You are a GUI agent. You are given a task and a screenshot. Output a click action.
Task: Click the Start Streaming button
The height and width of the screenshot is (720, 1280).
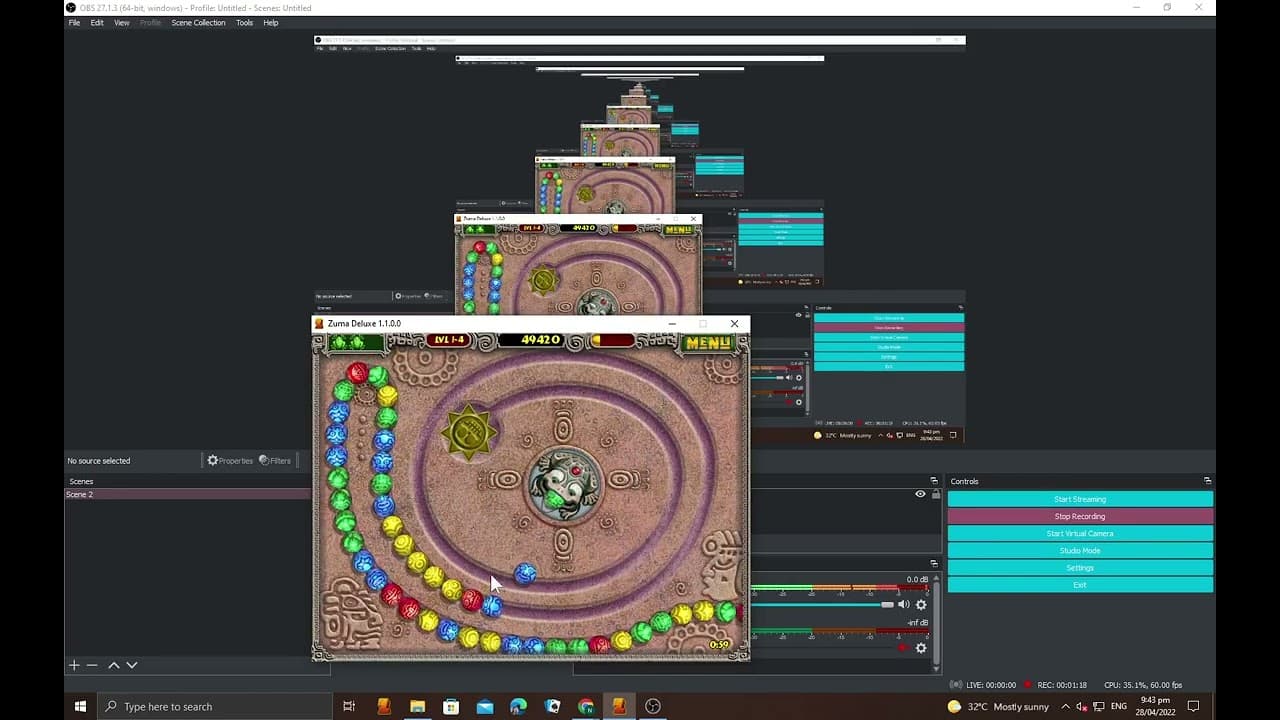(1080, 499)
